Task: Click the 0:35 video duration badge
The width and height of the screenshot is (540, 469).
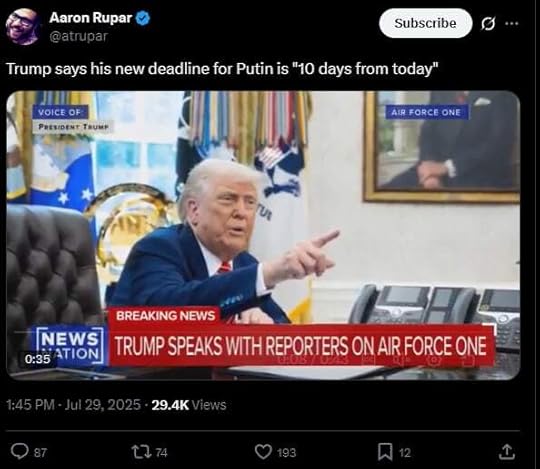Action: (x=38, y=359)
